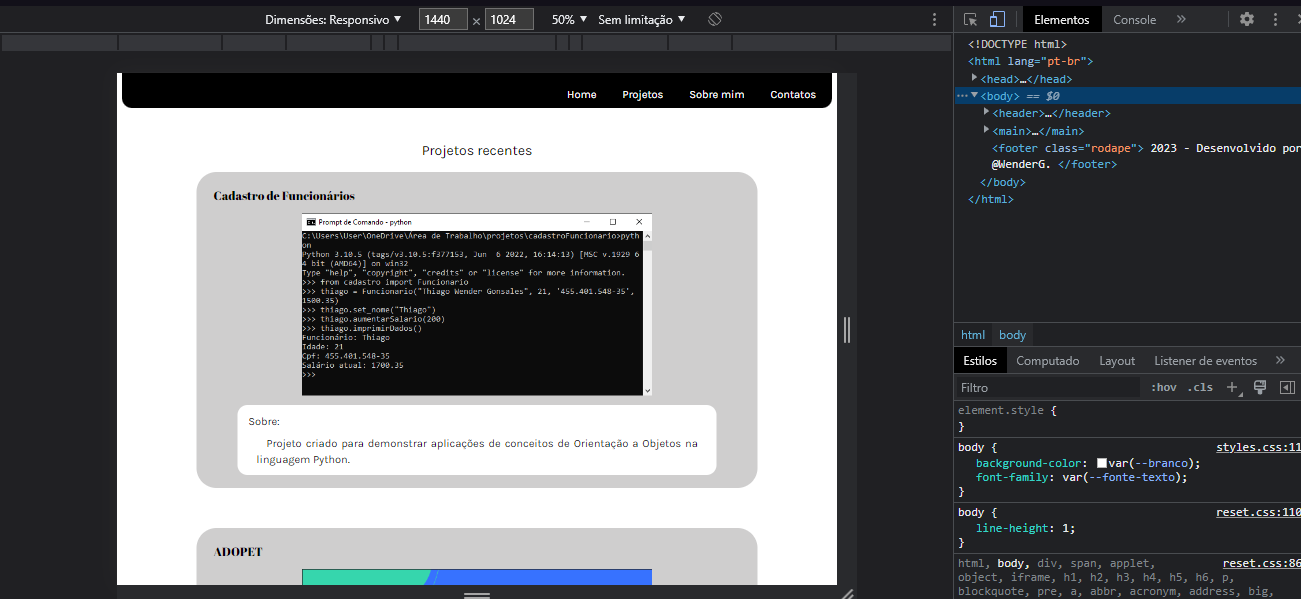Open the Computado styles tab
1301x599 pixels.
[1048, 360]
